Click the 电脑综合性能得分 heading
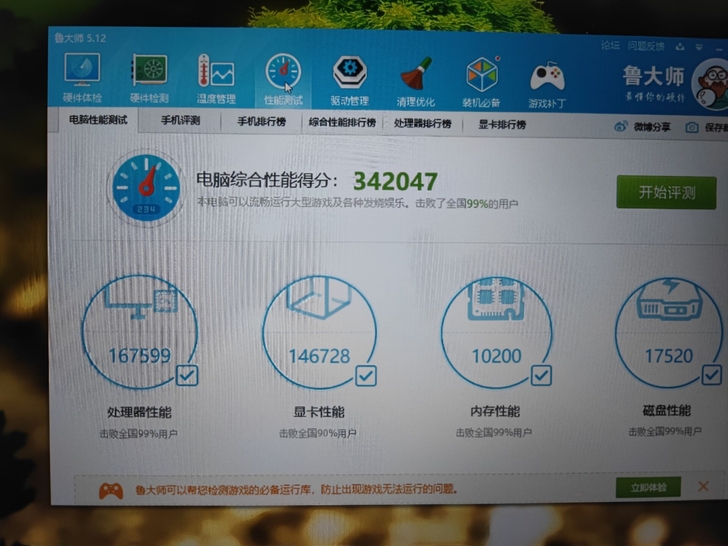This screenshot has width=728, height=546. point(267,180)
